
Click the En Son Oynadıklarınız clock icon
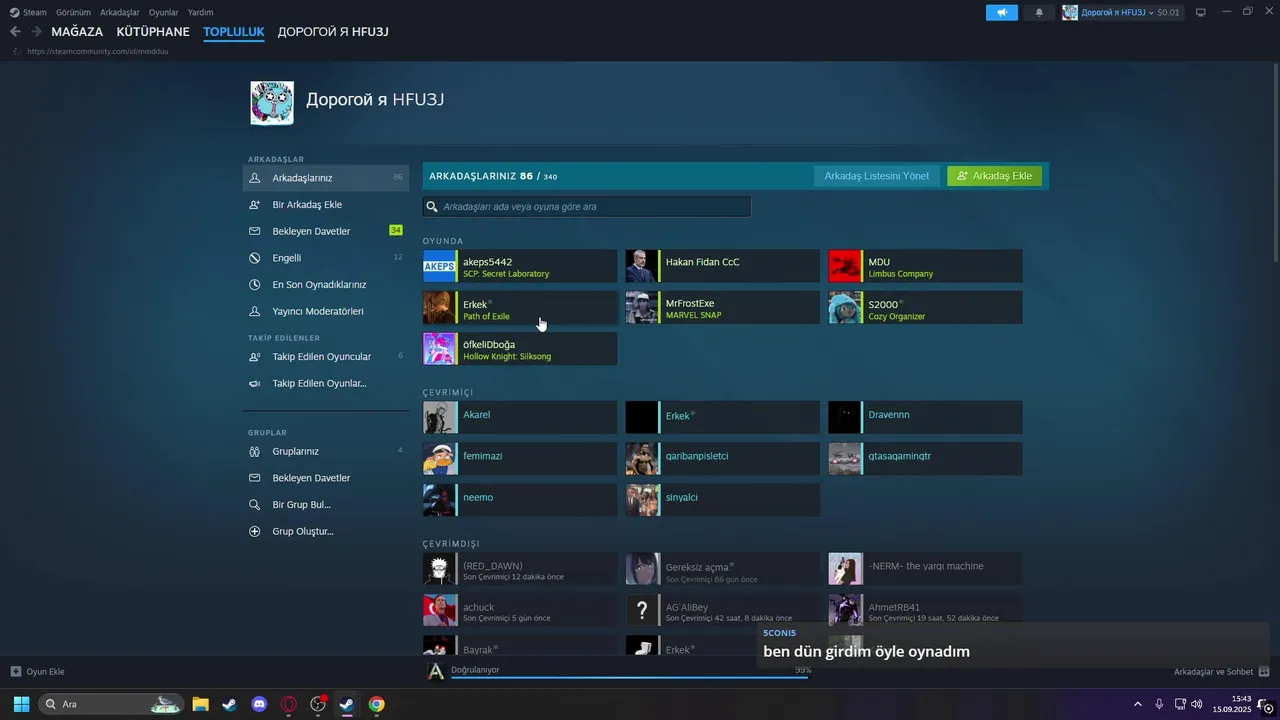(254, 284)
